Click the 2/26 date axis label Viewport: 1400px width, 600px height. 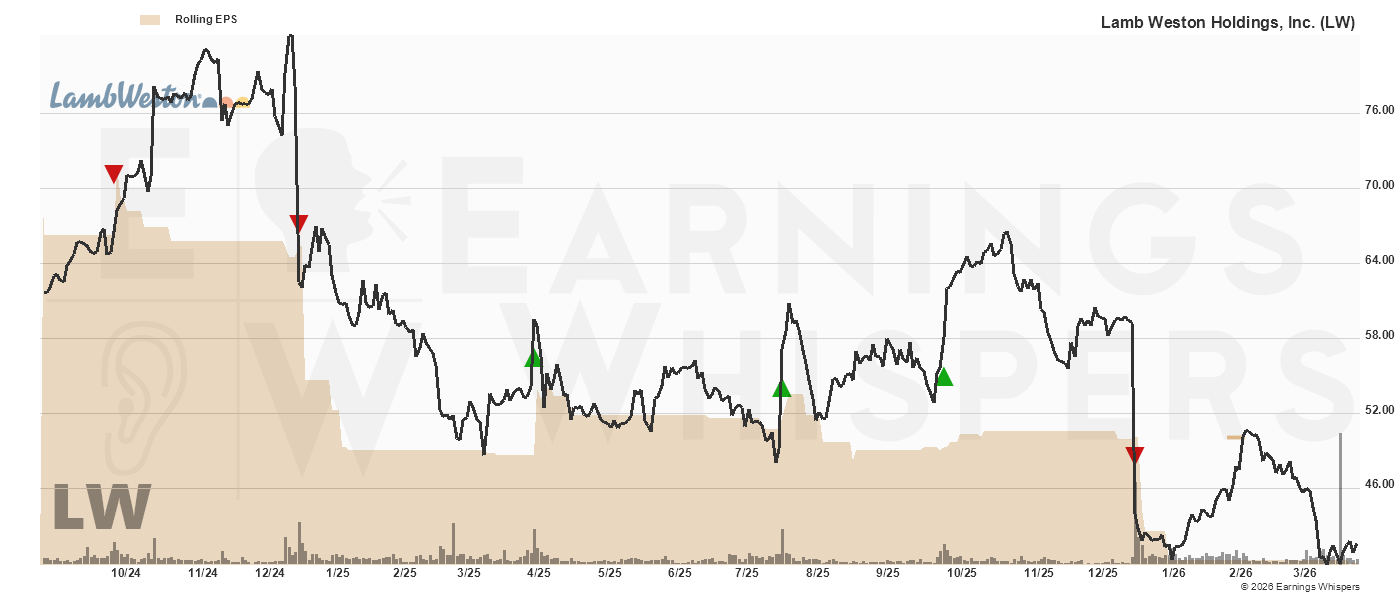(x=1240, y=573)
